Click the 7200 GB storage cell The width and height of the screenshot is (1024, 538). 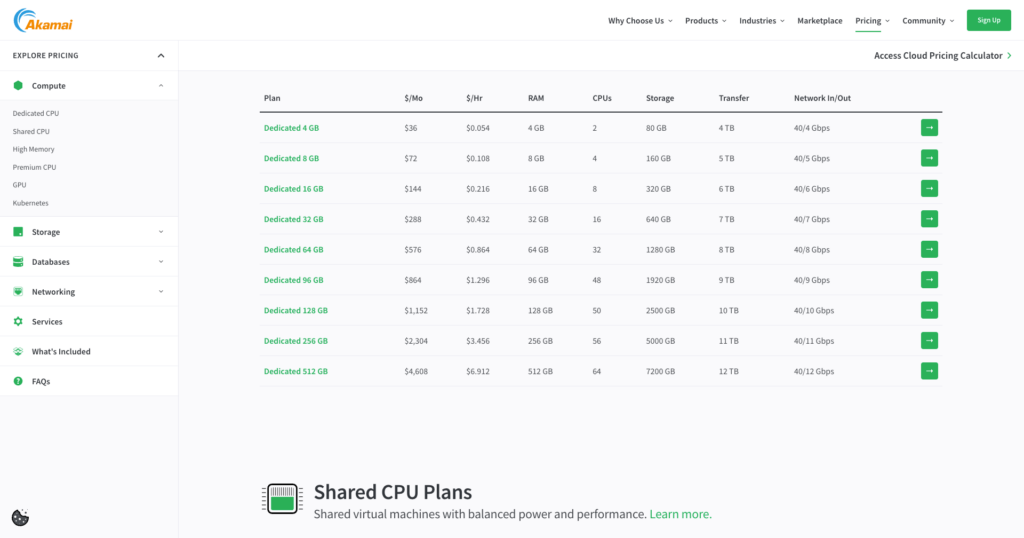[x=660, y=371]
